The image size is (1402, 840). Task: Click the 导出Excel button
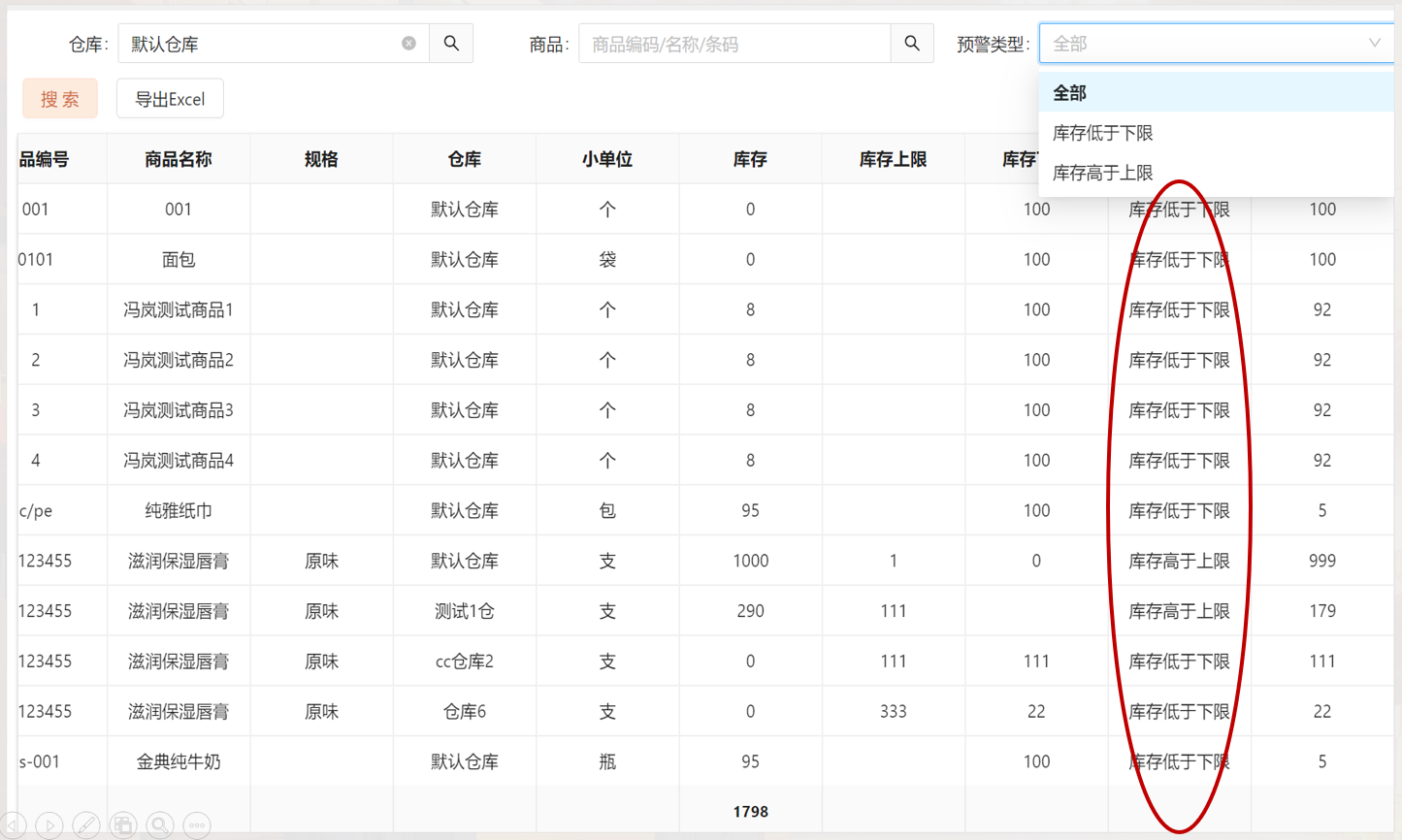tap(170, 99)
